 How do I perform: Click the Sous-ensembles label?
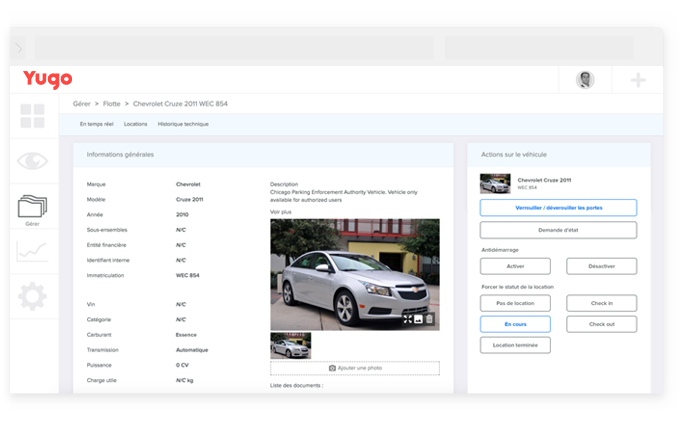[x=107, y=230]
